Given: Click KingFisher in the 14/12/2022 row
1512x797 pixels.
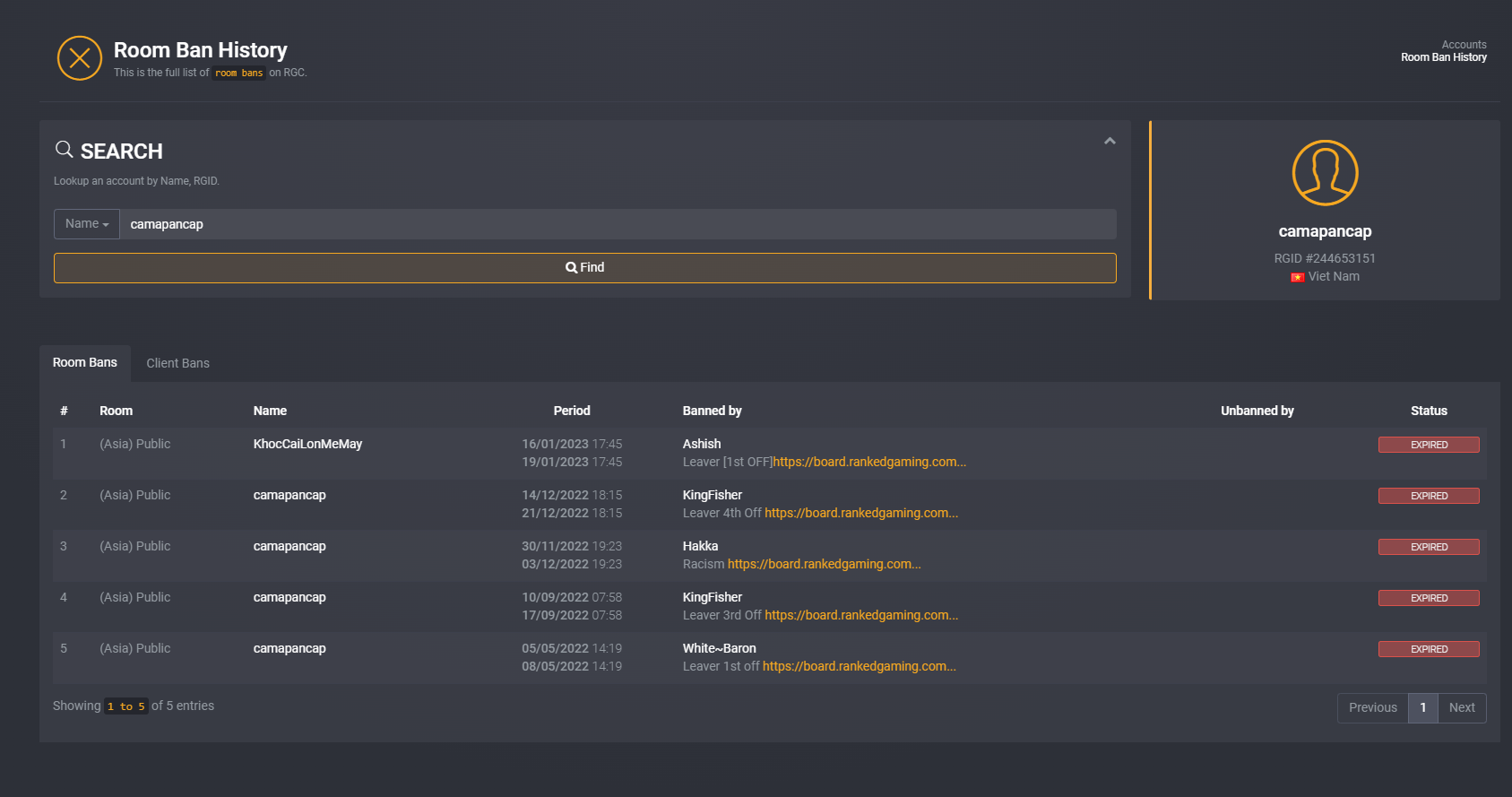Looking at the screenshot, I should point(713,495).
